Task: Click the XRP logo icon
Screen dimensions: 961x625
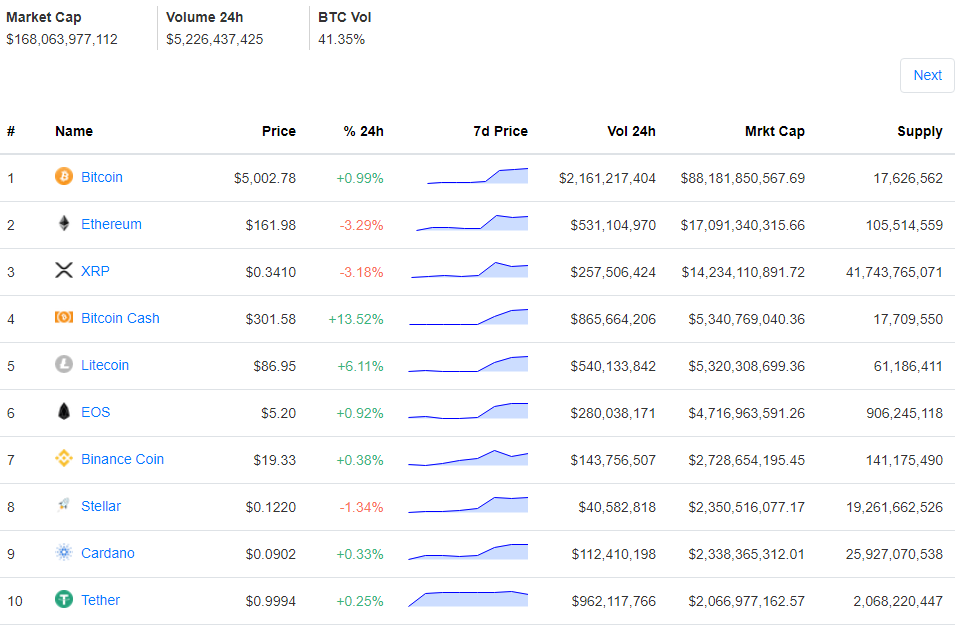Action: pyautogui.click(x=64, y=271)
